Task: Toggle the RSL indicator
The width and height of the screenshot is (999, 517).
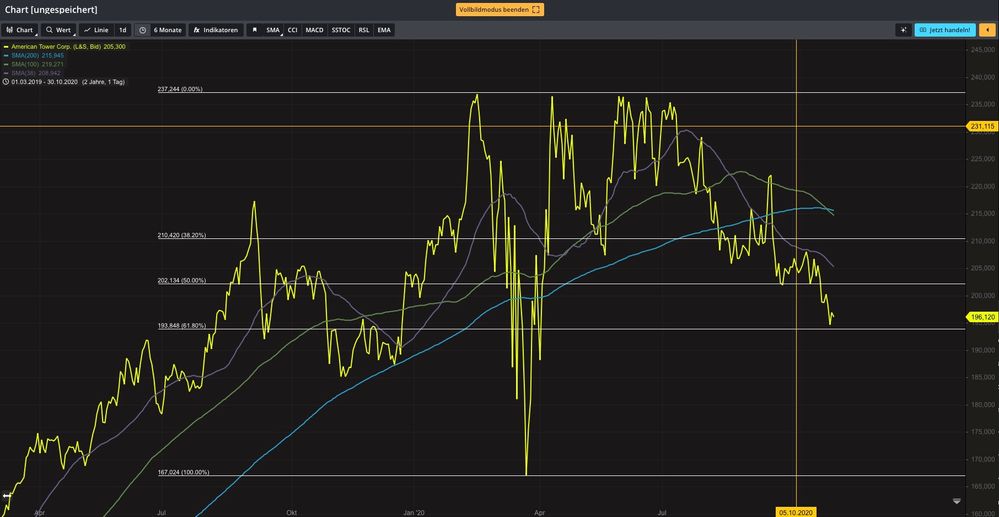Action: click(364, 30)
